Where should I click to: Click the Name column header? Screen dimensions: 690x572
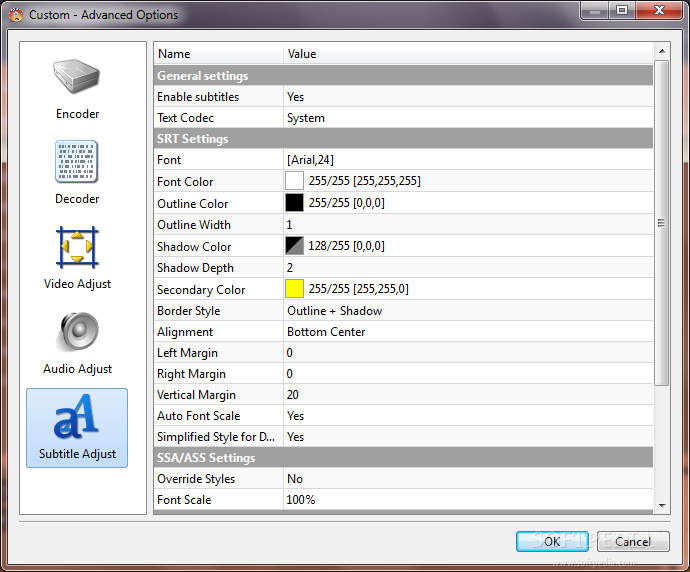(x=219, y=54)
